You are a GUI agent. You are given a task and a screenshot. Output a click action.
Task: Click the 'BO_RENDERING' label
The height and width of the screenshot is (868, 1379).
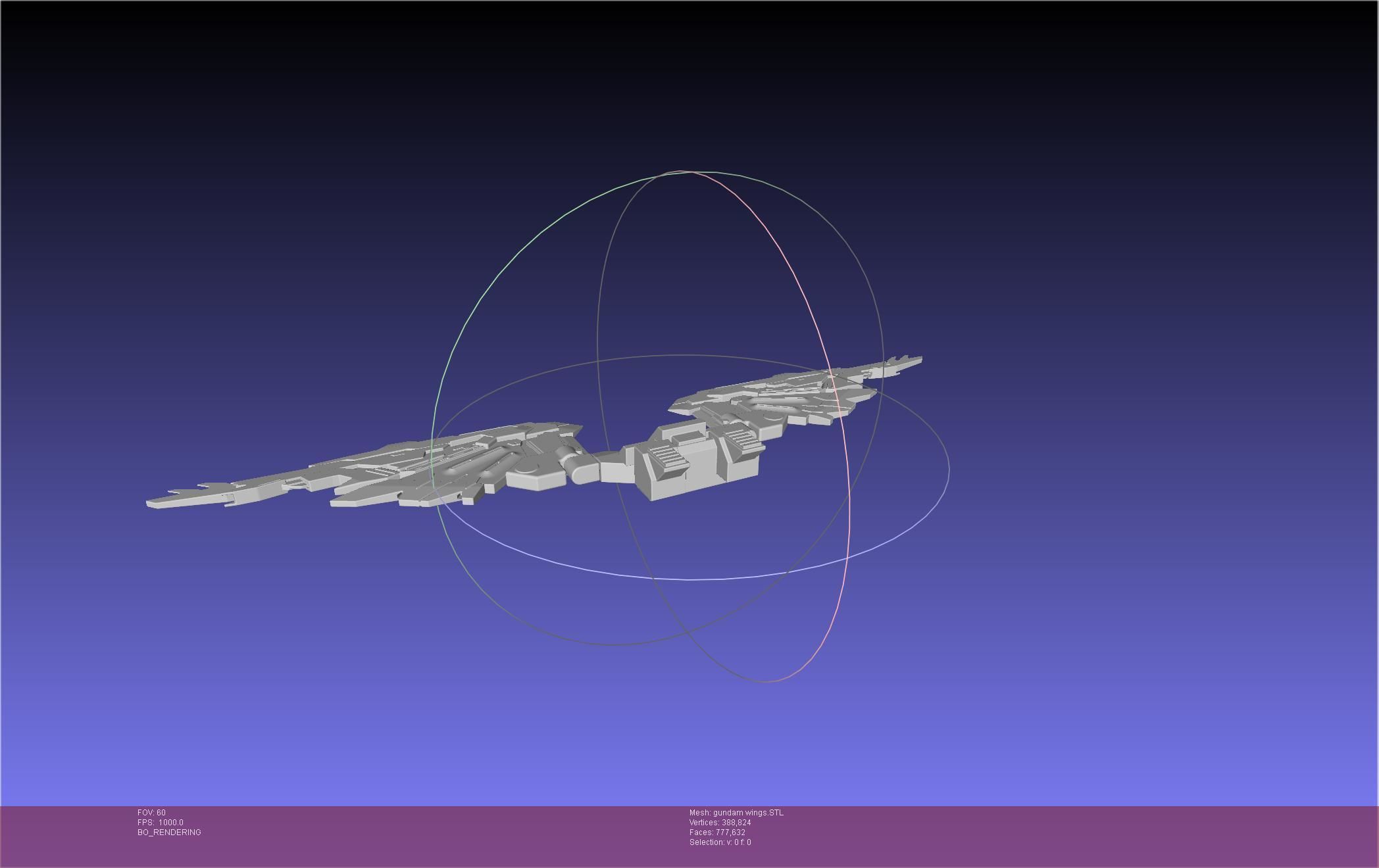click(169, 832)
